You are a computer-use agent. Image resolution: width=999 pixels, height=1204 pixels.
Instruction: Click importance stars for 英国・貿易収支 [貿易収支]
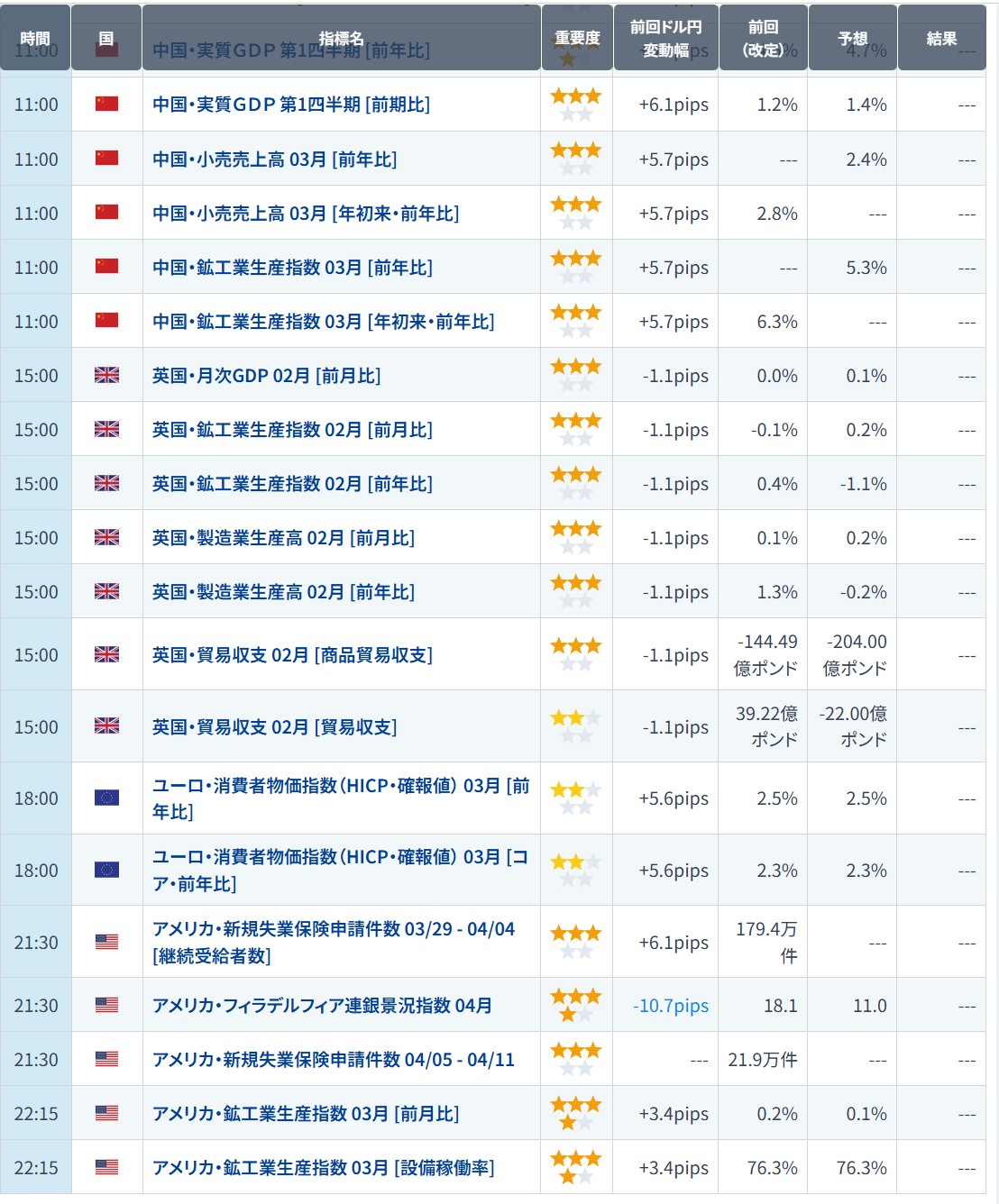click(576, 726)
